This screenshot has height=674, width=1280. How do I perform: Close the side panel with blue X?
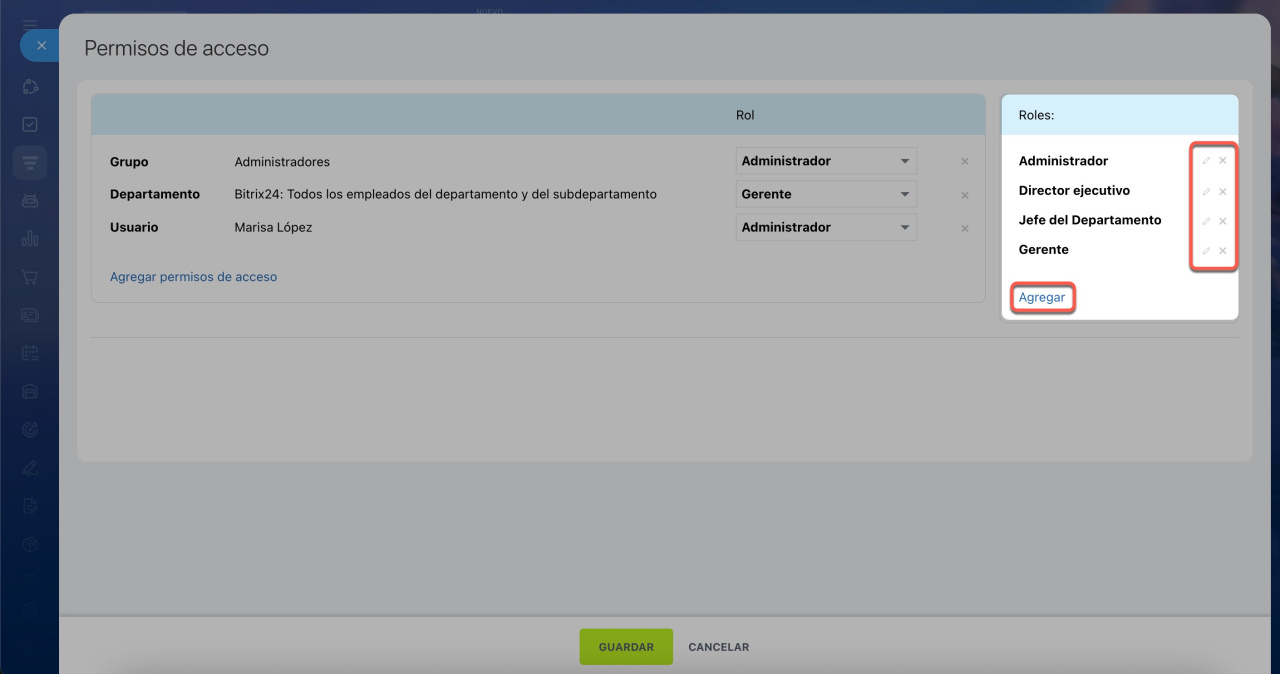coord(41,46)
